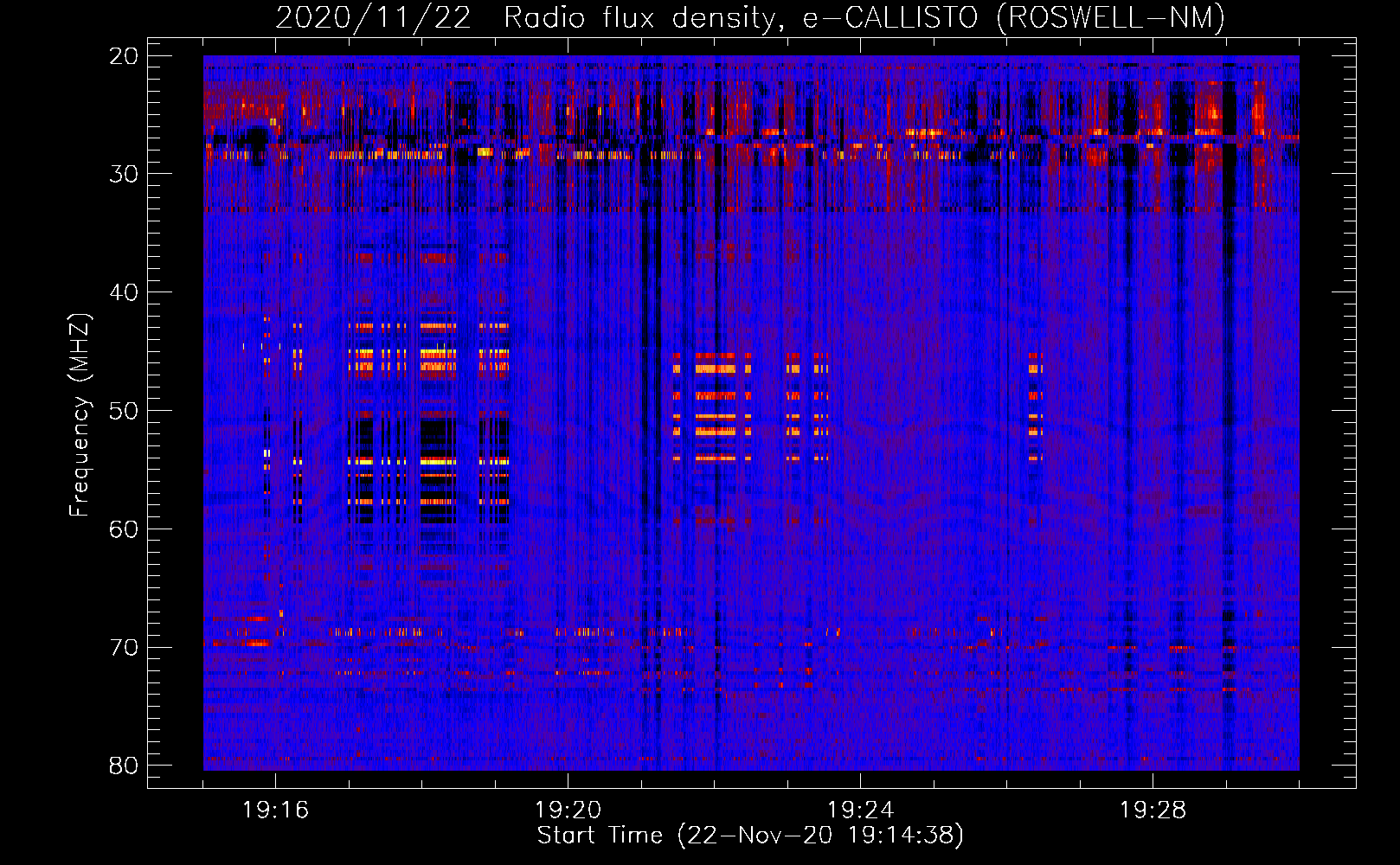1400x865 pixels.
Task: Click the 80 tick label on the frequency axis
Action: [x=125, y=766]
